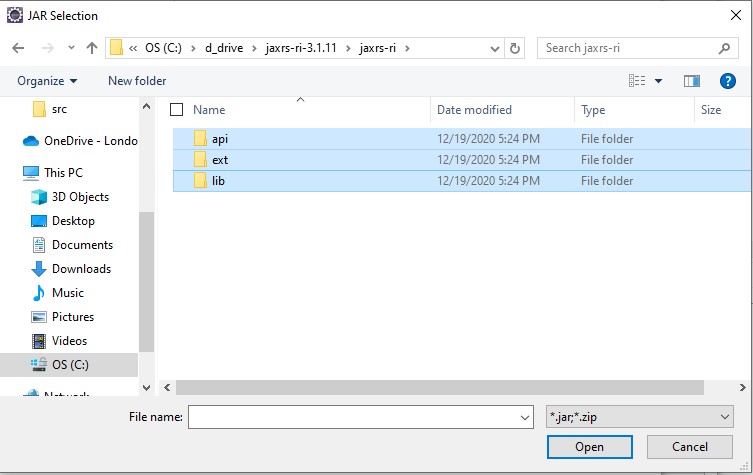Go to Desktop in the sidebar
Viewport: 753px width, 475px height.
point(63,221)
